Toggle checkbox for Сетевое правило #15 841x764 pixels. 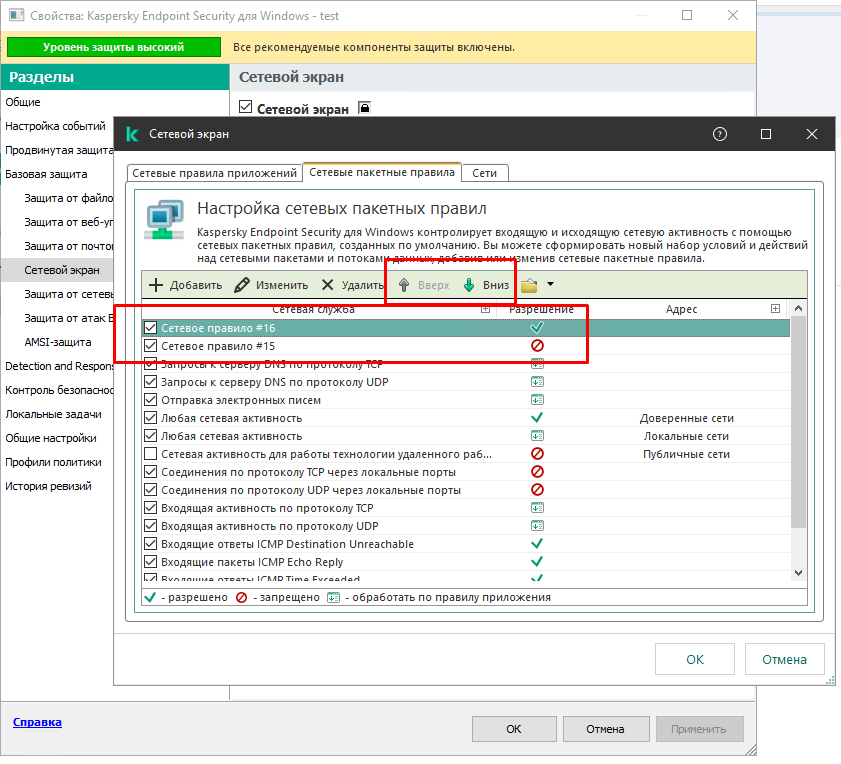(x=151, y=346)
